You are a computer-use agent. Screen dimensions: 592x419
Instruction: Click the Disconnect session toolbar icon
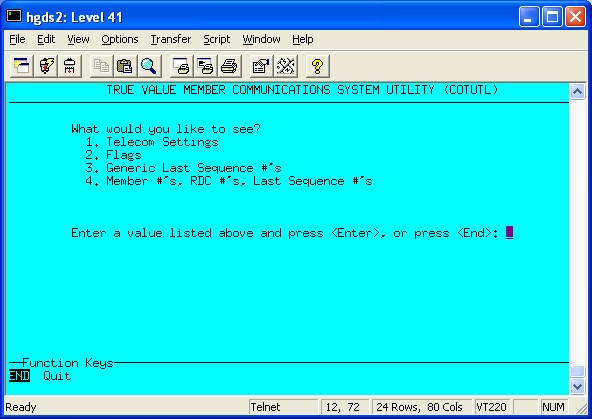click(69, 66)
